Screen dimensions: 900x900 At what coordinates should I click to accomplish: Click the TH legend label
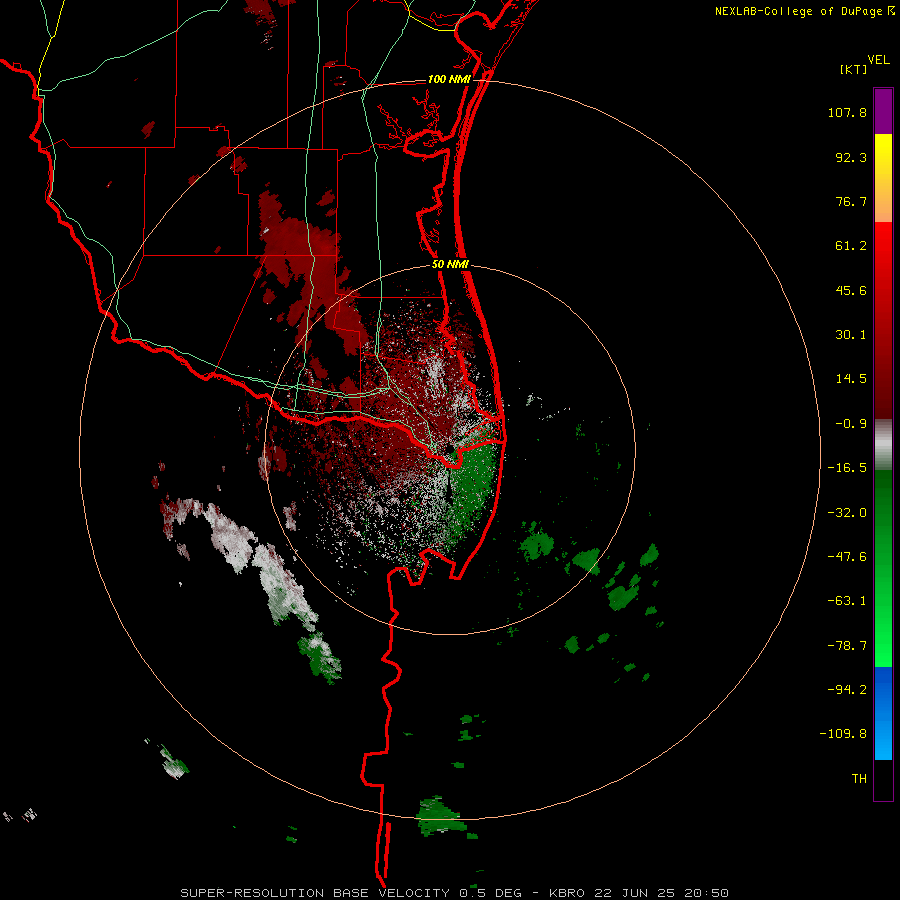[859, 779]
